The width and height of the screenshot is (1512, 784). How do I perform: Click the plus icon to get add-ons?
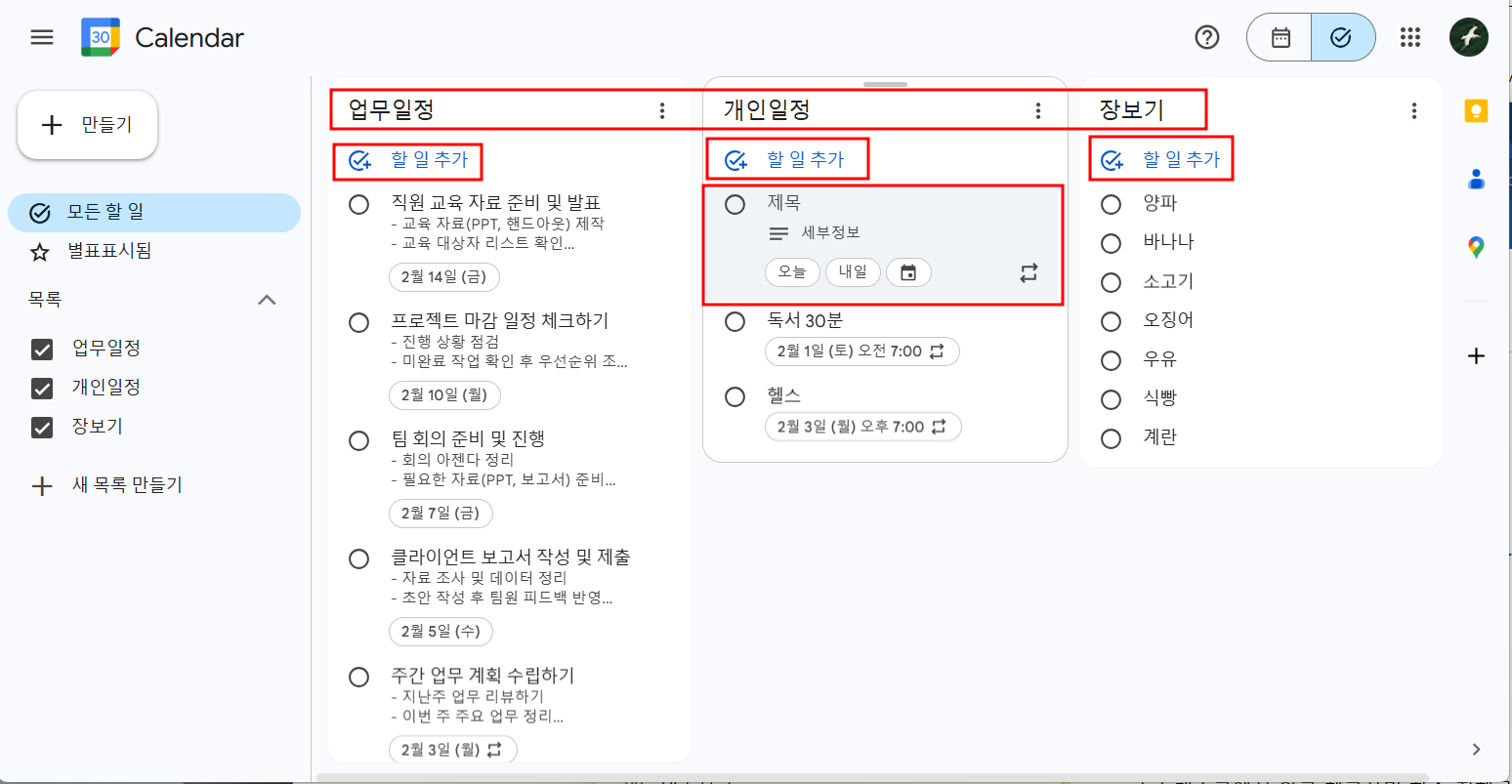[x=1475, y=355]
